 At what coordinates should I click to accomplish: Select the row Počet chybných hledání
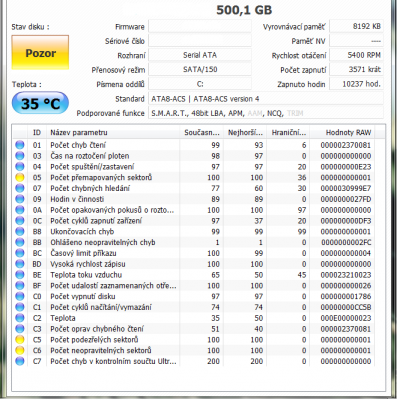[193, 188]
